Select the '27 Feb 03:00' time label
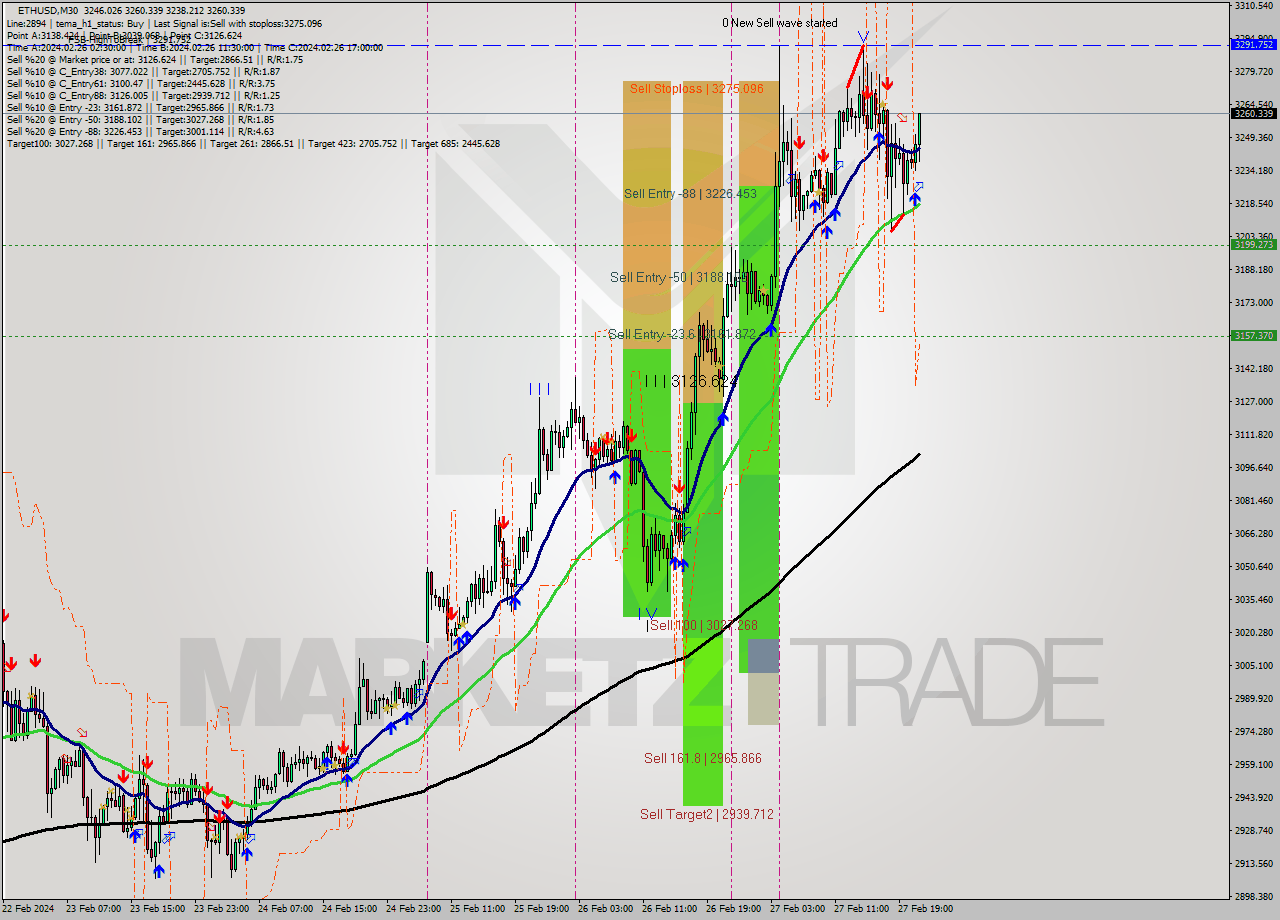Screen dimensions: 1280x920 click(797, 909)
